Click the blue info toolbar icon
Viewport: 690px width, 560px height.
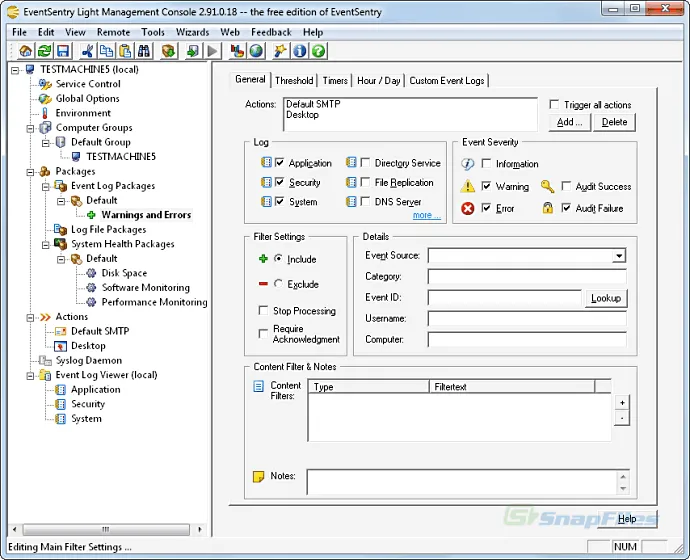click(x=299, y=51)
